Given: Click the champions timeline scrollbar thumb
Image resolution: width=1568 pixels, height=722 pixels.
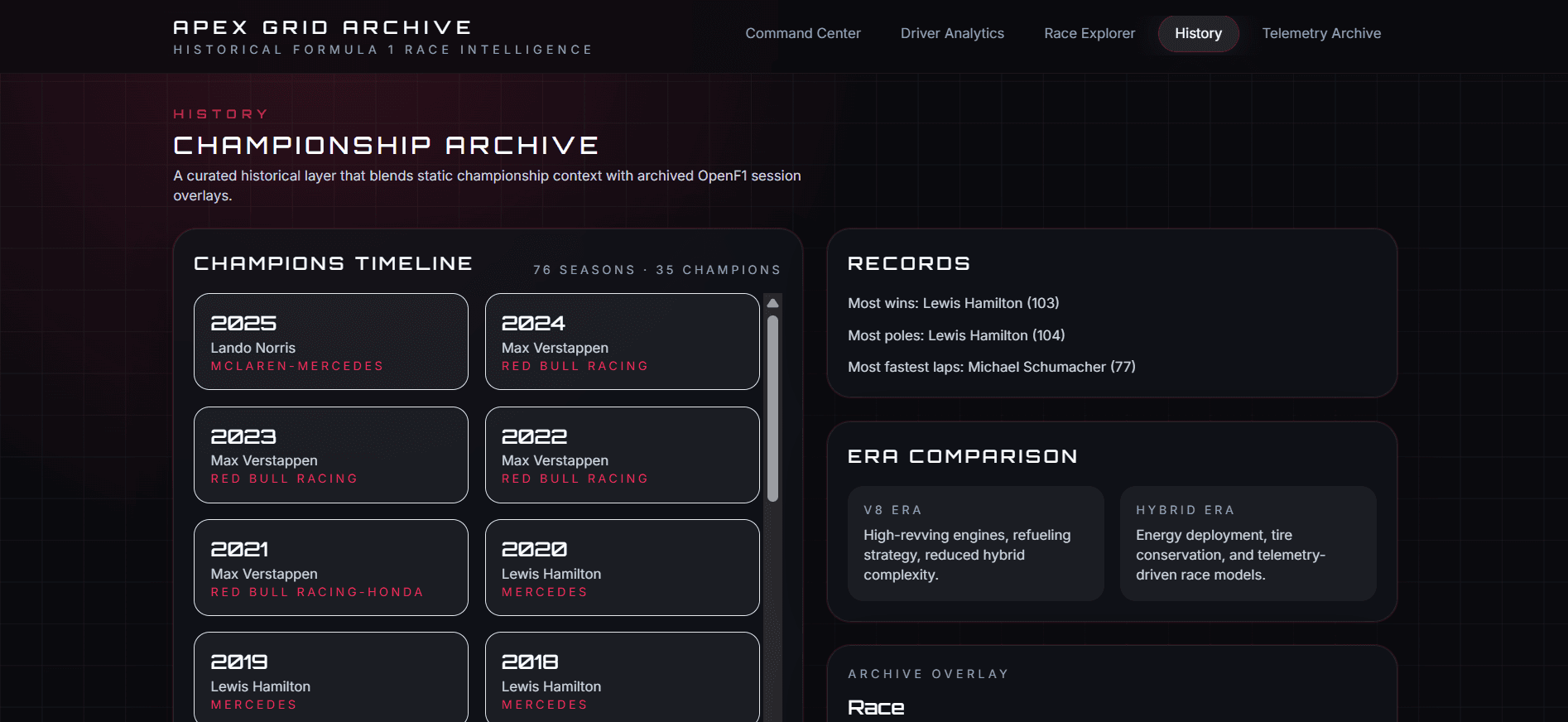Looking at the screenshot, I should pyautogui.click(x=772, y=409).
